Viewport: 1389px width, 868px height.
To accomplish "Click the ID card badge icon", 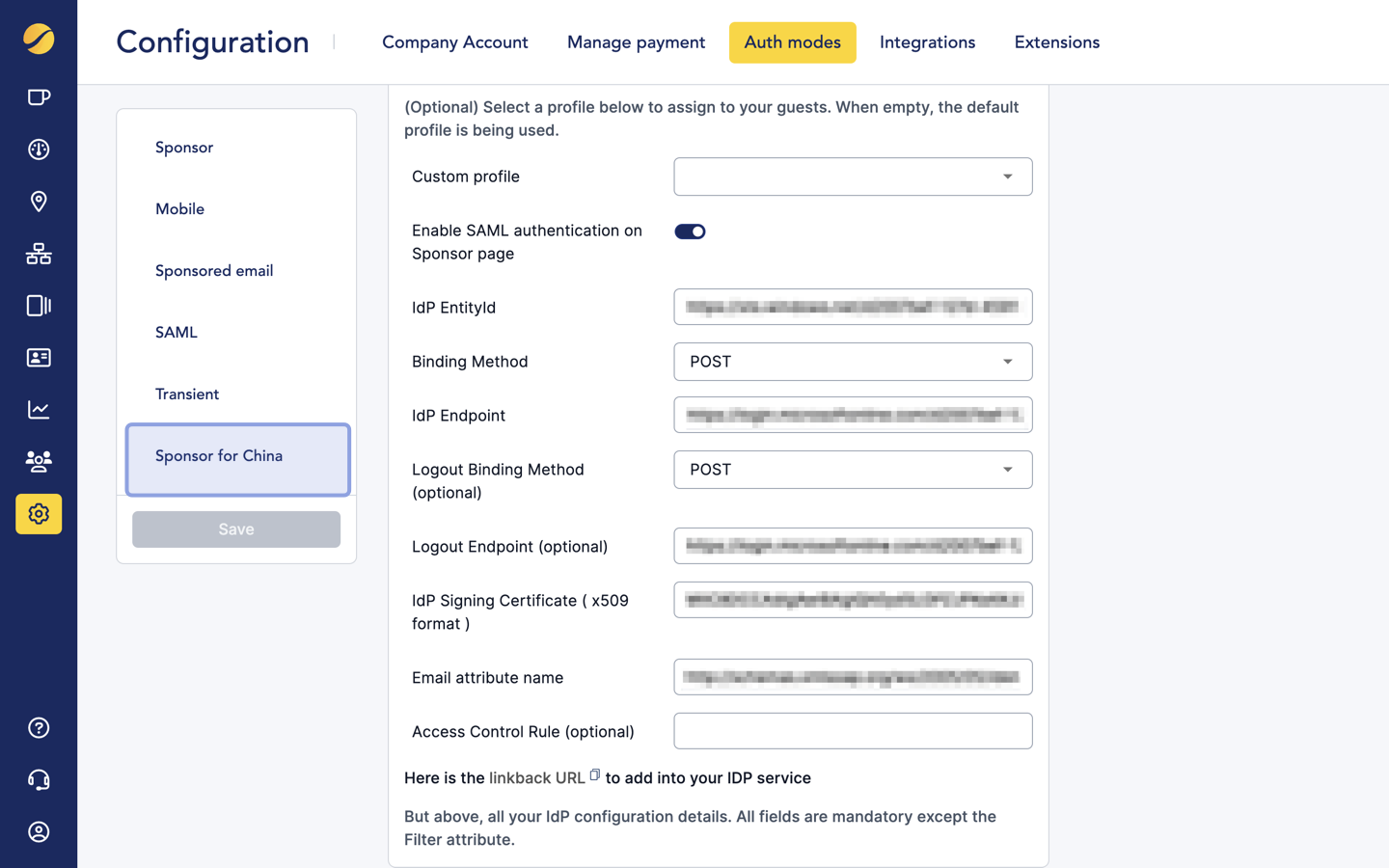I will coord(39,358).
